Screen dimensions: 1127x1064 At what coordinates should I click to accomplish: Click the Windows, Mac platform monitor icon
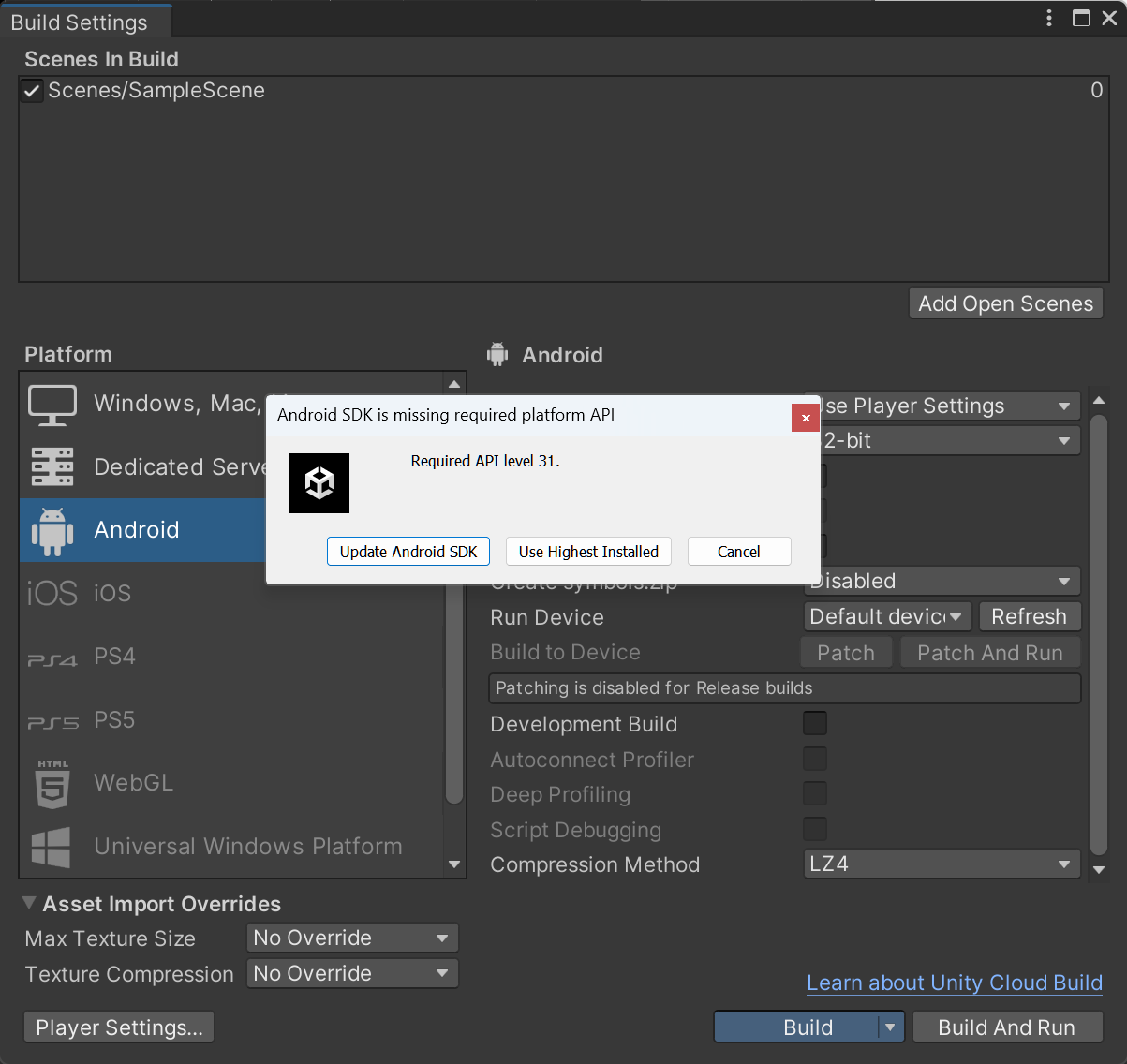(x=52, y=405)
